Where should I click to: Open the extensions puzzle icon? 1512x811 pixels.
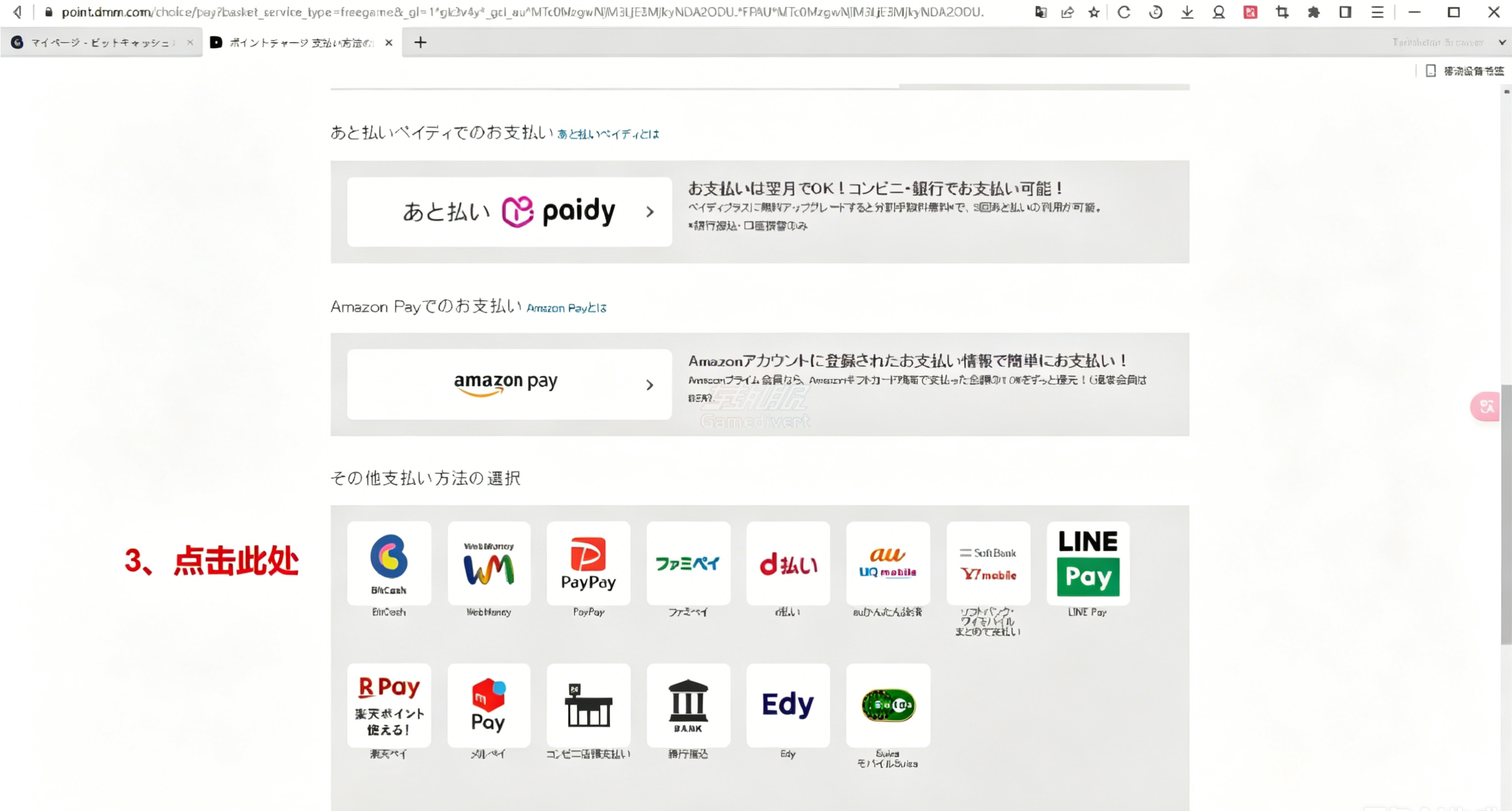click(1313, 12)
